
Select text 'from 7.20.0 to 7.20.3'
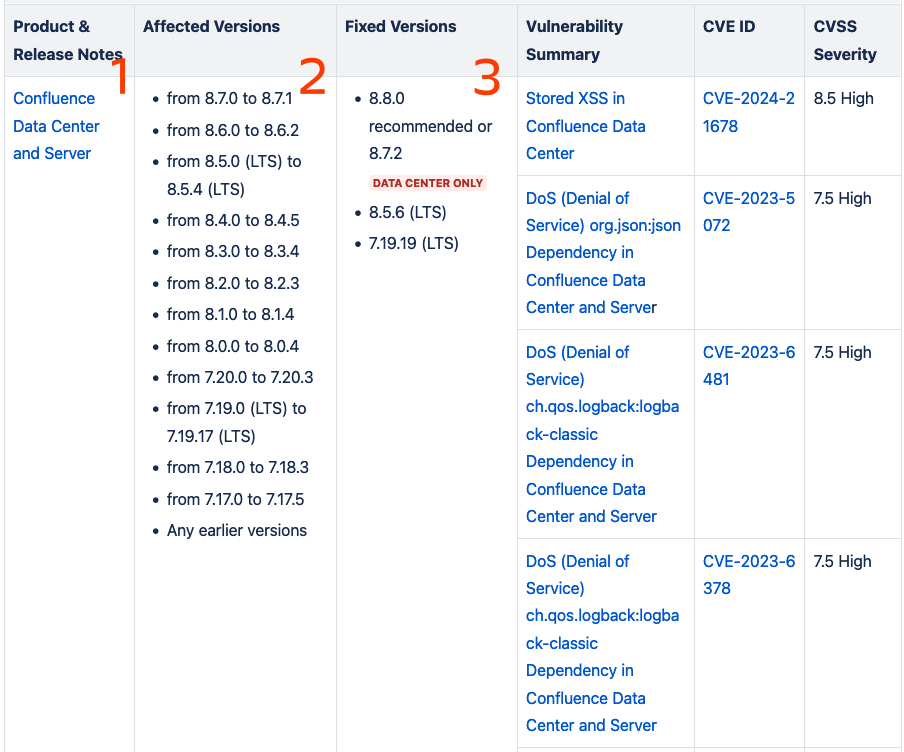[240, 377]
